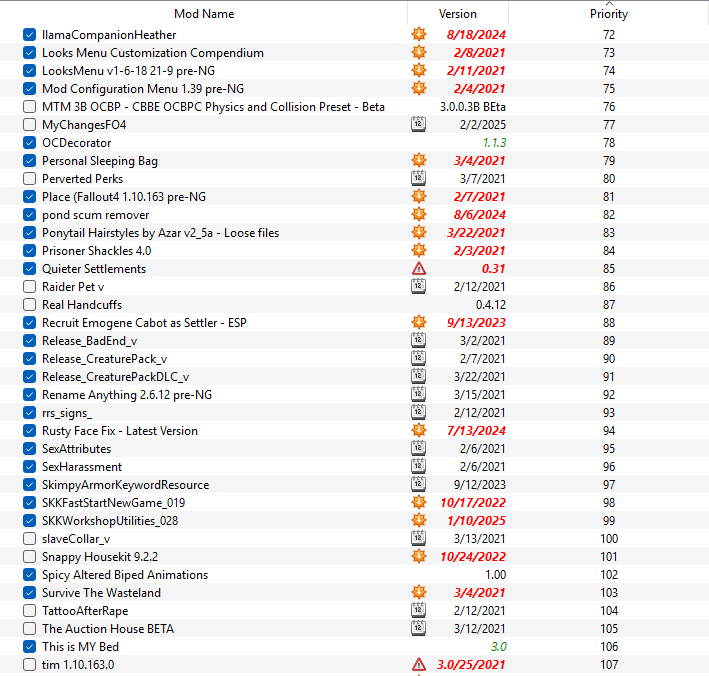Click calendar icon on Perverted Perks row
The height and width of the screenshot is (676, 709).
pyautogui.click(x=418, y=178)
